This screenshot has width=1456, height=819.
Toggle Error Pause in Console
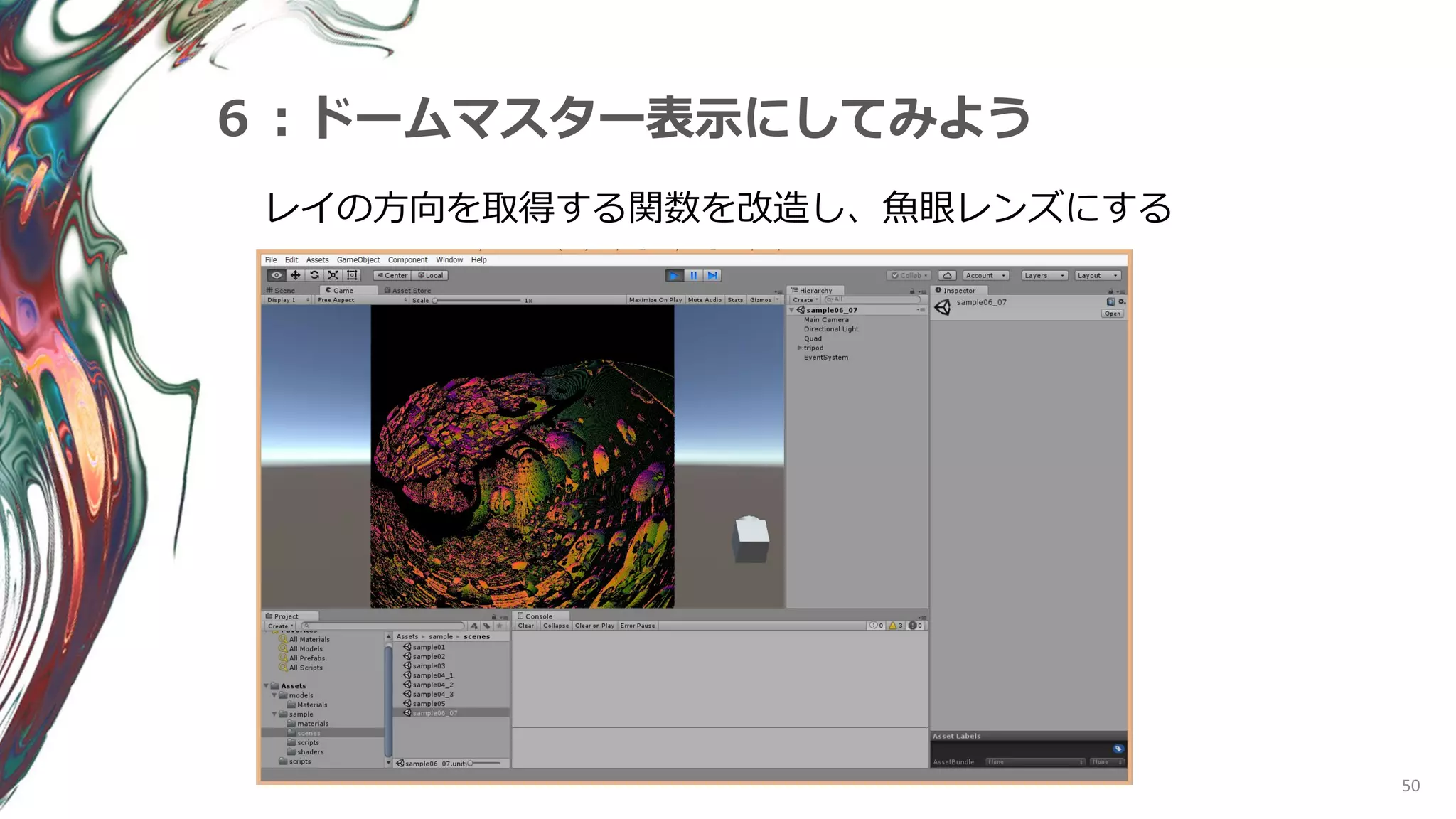(638, 626)
